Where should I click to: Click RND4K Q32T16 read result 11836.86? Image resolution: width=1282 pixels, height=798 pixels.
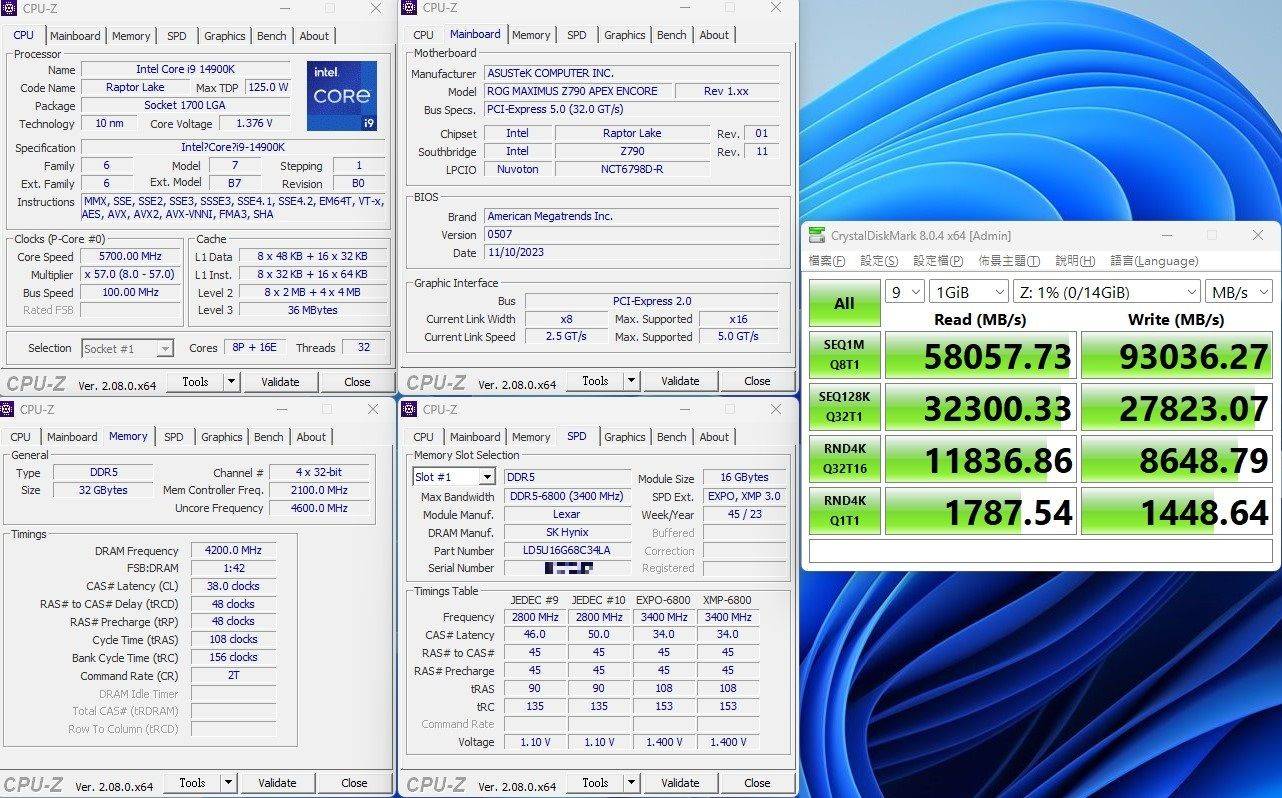click(981, 460)
